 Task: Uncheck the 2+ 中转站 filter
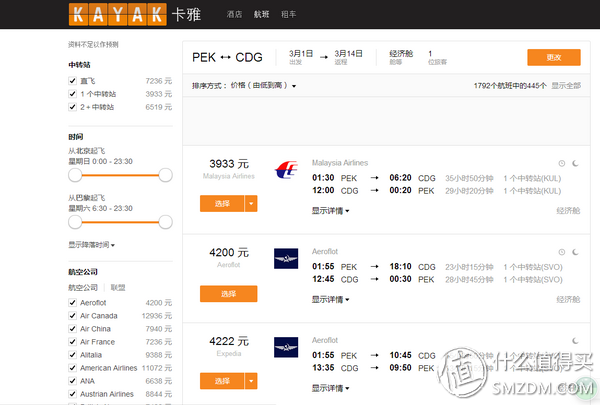pyautogui.click(x=72, y=107)
